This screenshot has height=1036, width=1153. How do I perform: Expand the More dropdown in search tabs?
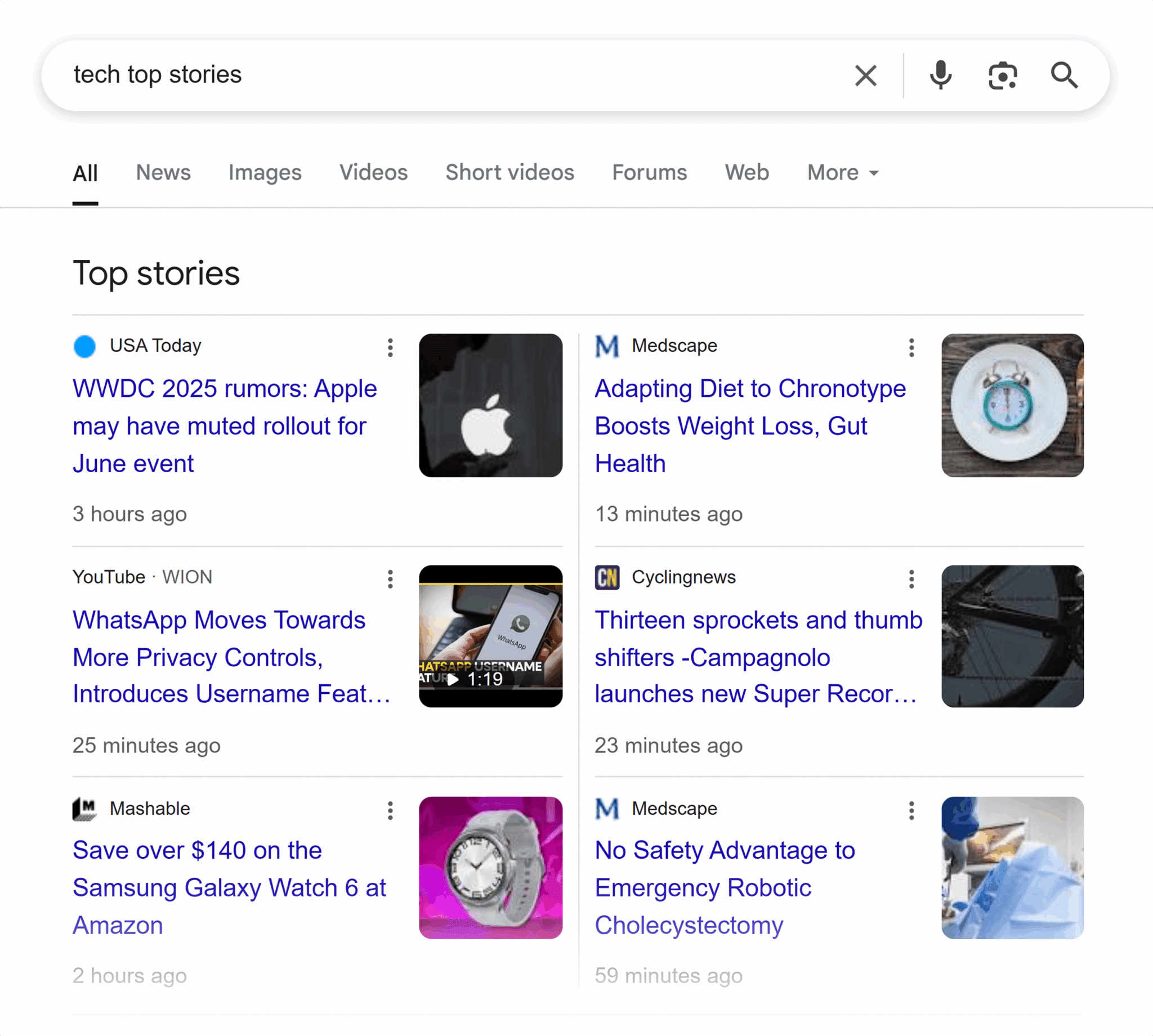coord(843,172)
